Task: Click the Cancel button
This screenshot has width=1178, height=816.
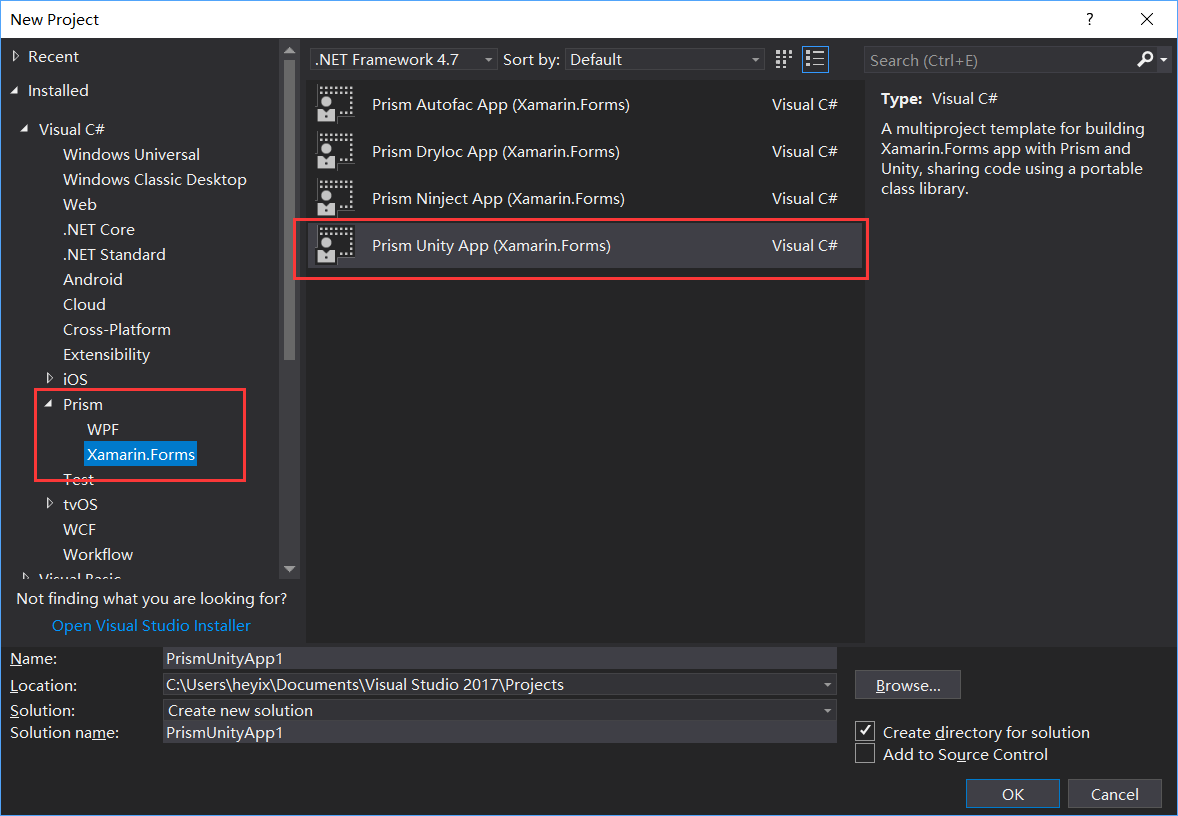Action: click(x=1114, y=794)
